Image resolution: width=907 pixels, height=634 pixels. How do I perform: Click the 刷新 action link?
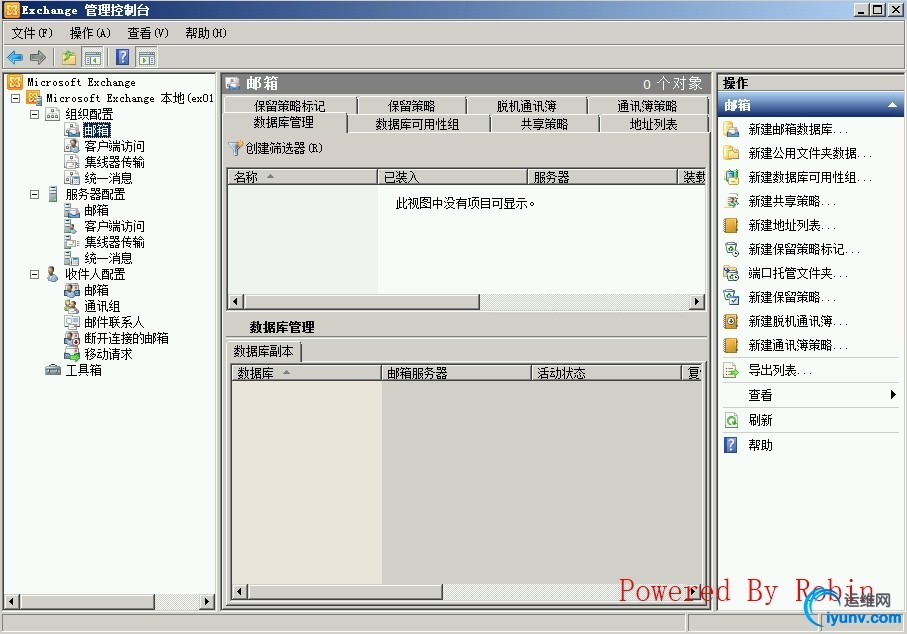760,421
